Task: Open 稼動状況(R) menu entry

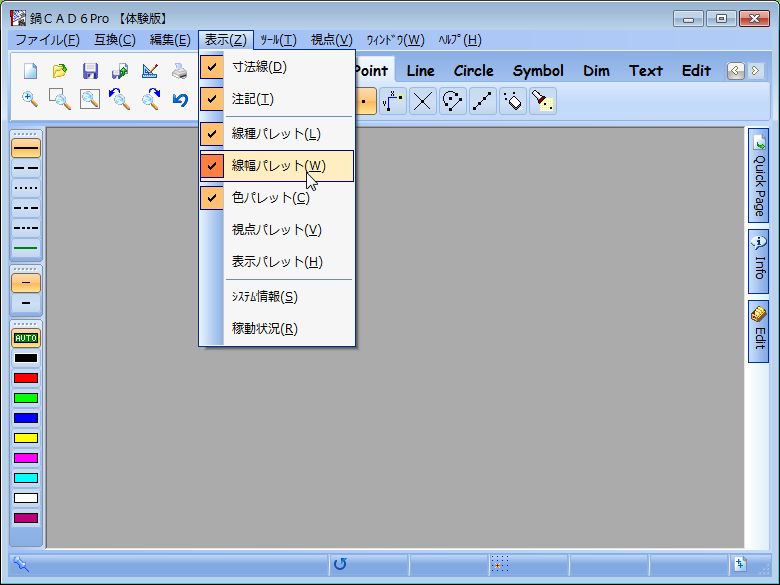Action: pos(277,329)
